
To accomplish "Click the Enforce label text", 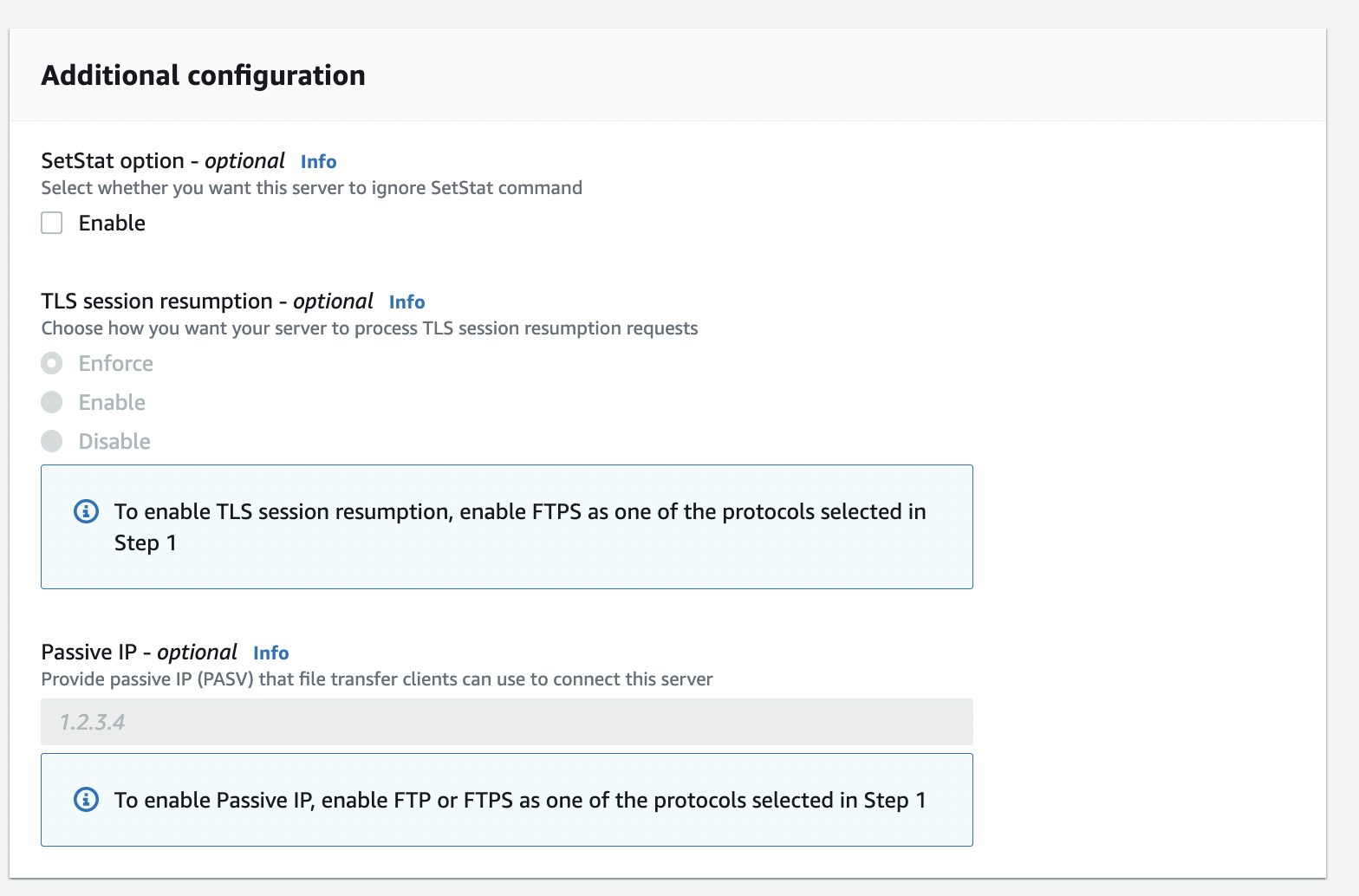I will click(x=116, y=363).
